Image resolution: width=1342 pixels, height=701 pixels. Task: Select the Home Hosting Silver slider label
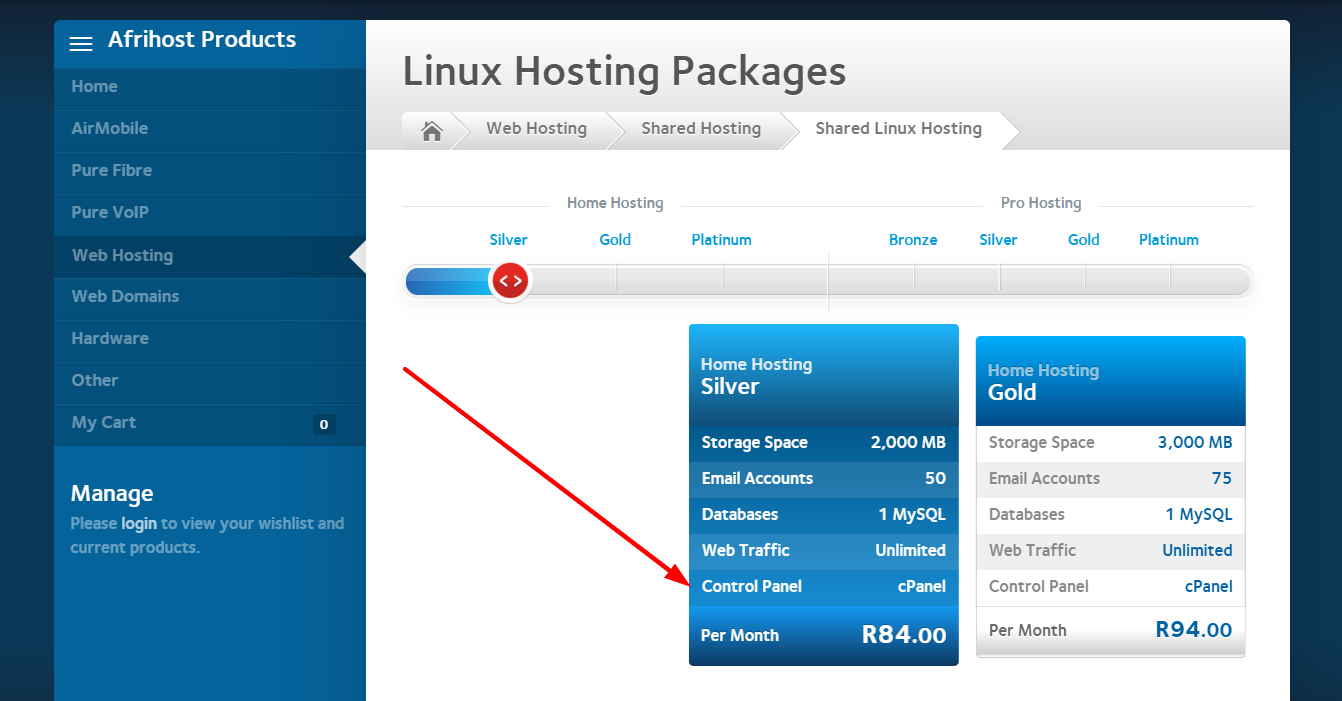coord(508,240)
